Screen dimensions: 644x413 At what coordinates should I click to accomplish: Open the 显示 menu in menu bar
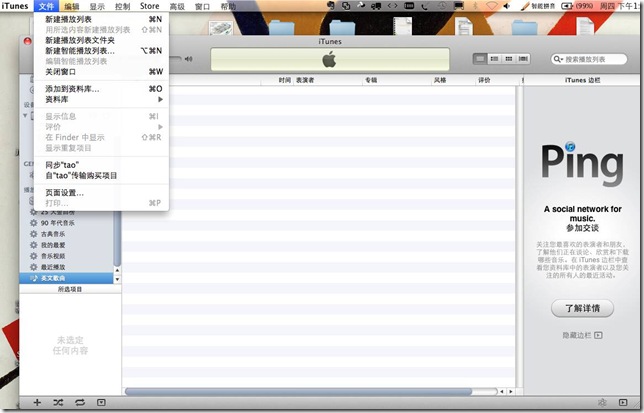click(x=97, y=6)
